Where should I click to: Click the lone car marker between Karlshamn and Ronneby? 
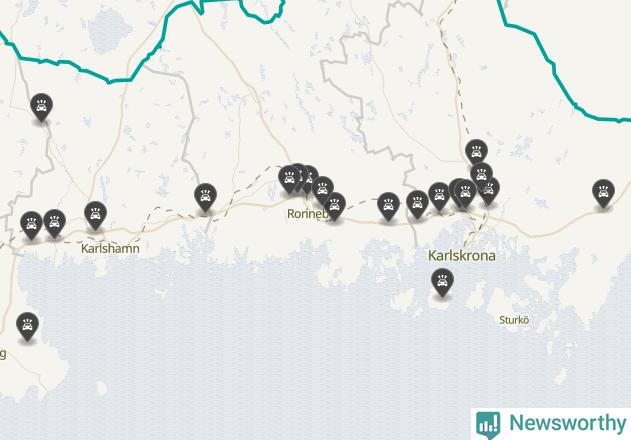pos(205,196)
